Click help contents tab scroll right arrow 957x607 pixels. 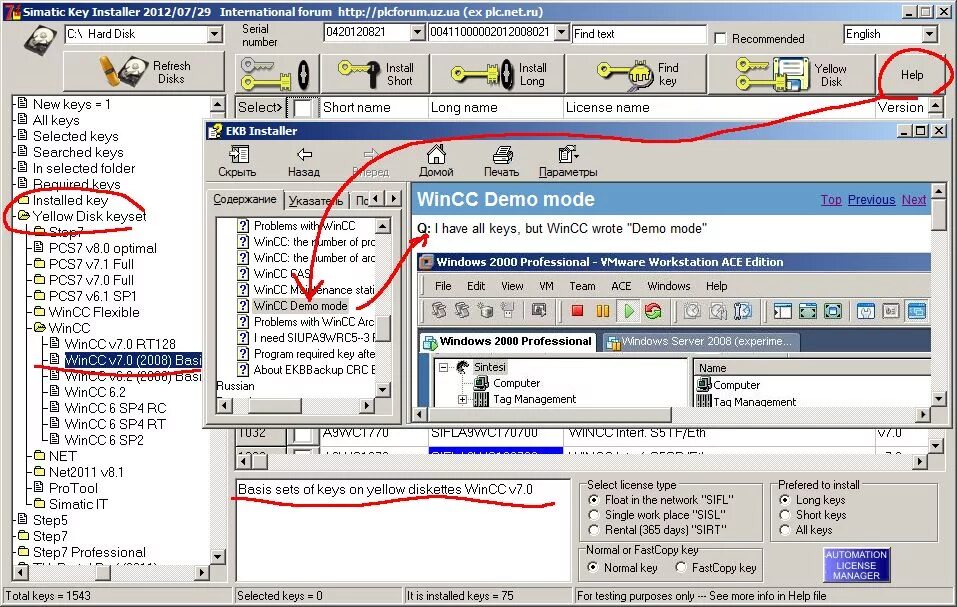point(394,198)
